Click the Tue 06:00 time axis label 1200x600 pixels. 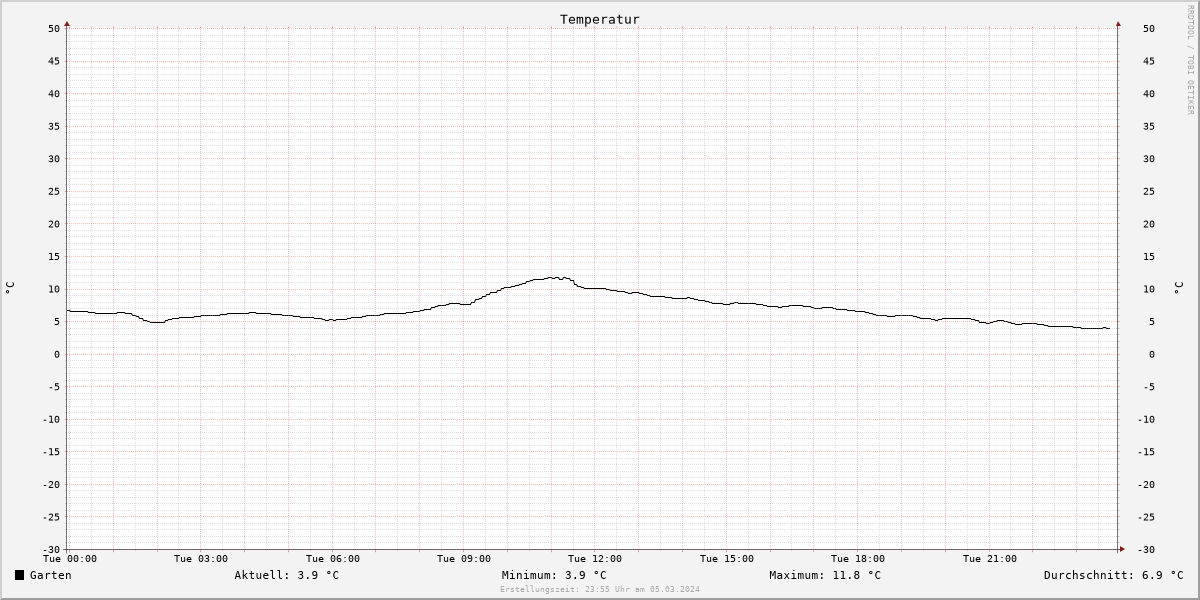coord(333,559)
